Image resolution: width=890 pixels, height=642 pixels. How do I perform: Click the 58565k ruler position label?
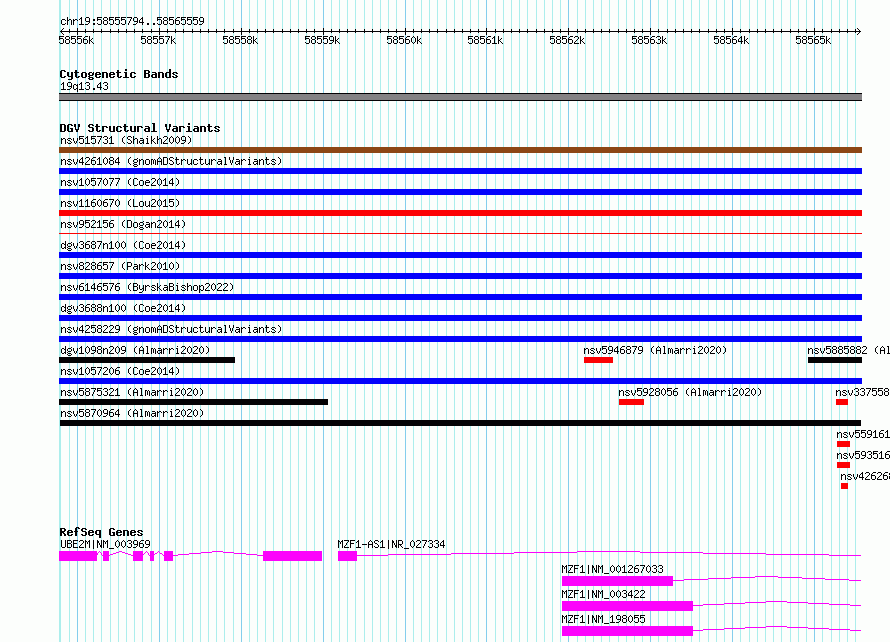pyautogui.click(x=813, y=40)
